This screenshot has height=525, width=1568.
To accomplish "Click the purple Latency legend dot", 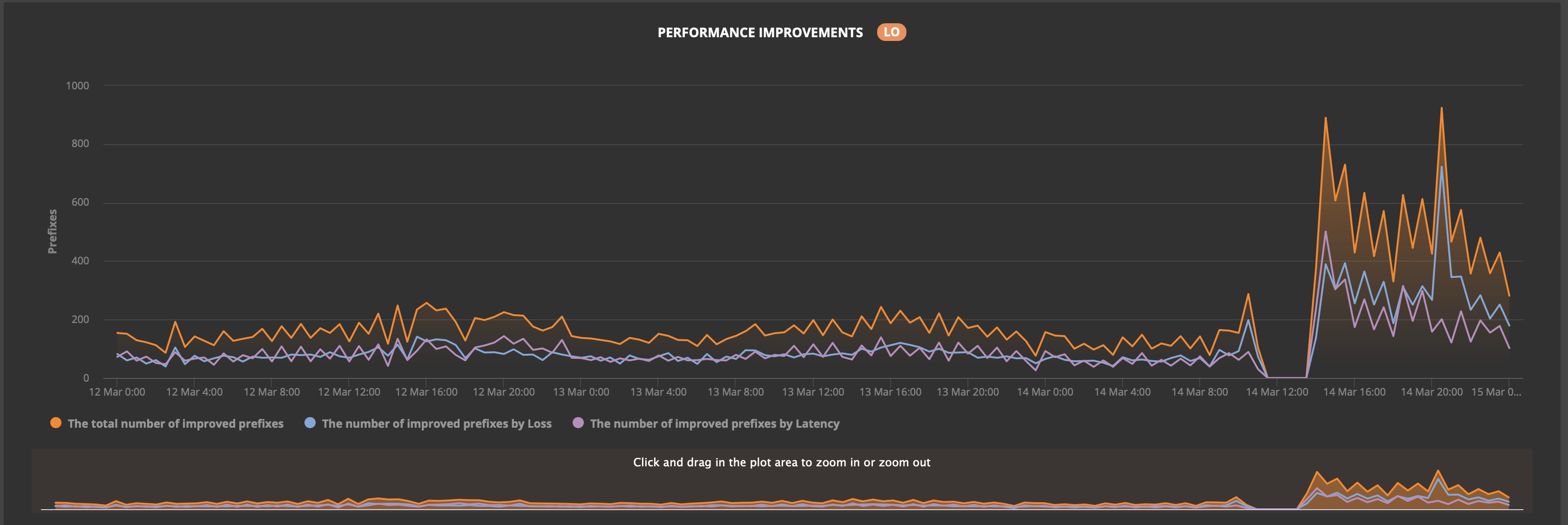I will click(x=578, y=423).
